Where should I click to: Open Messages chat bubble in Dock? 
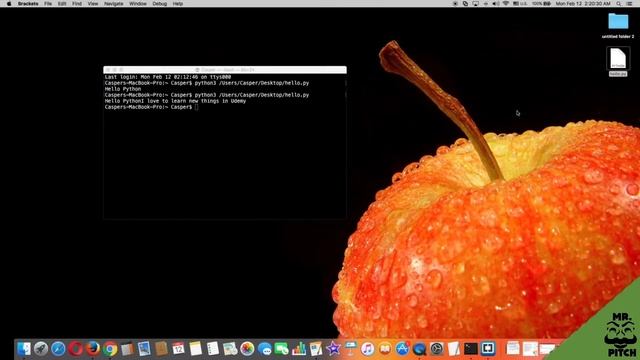[x=264, y=349]
